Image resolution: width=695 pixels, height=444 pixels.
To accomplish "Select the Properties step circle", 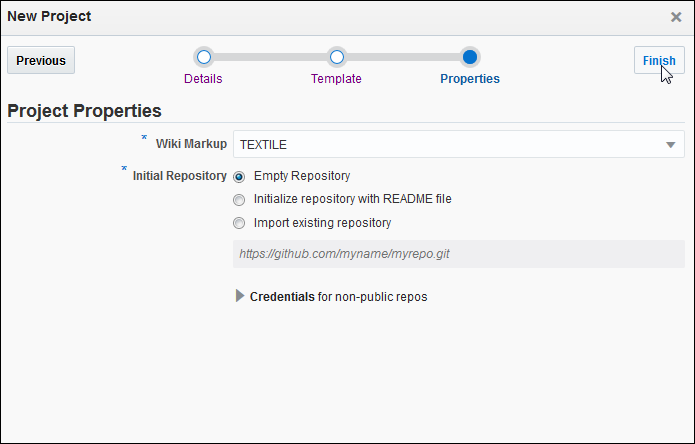I will coord(470,57).
